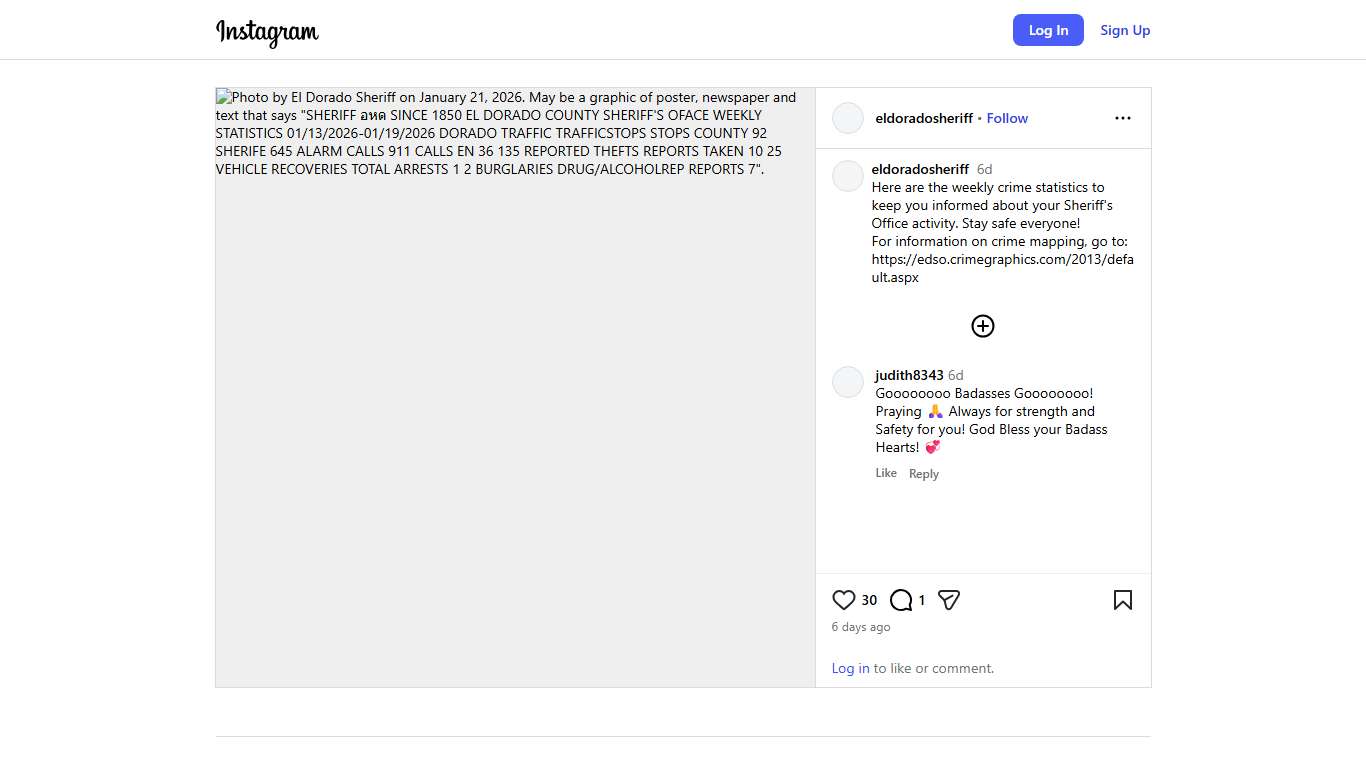Click eldoradosheriff avatar beside the caption
The width and height of the screenshot is (1366, 768).
pyautogui.click(x=848, y=176)
